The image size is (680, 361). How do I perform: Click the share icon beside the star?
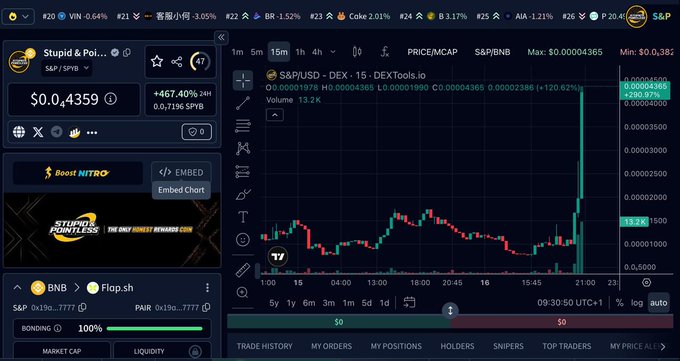click(177, 62)
